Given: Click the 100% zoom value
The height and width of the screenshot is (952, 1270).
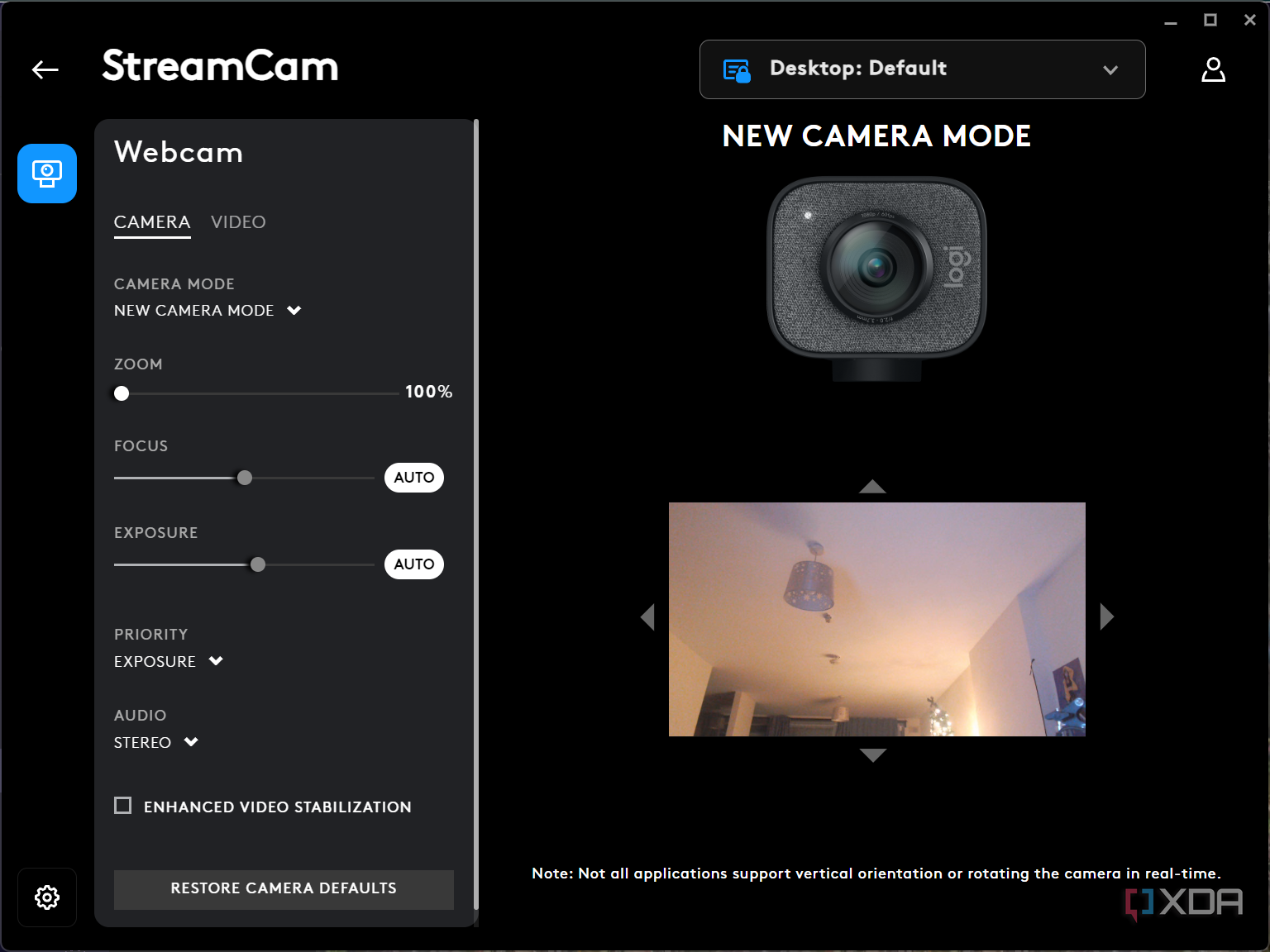Looking at the screenshot, I should click(x=429, y=392).
